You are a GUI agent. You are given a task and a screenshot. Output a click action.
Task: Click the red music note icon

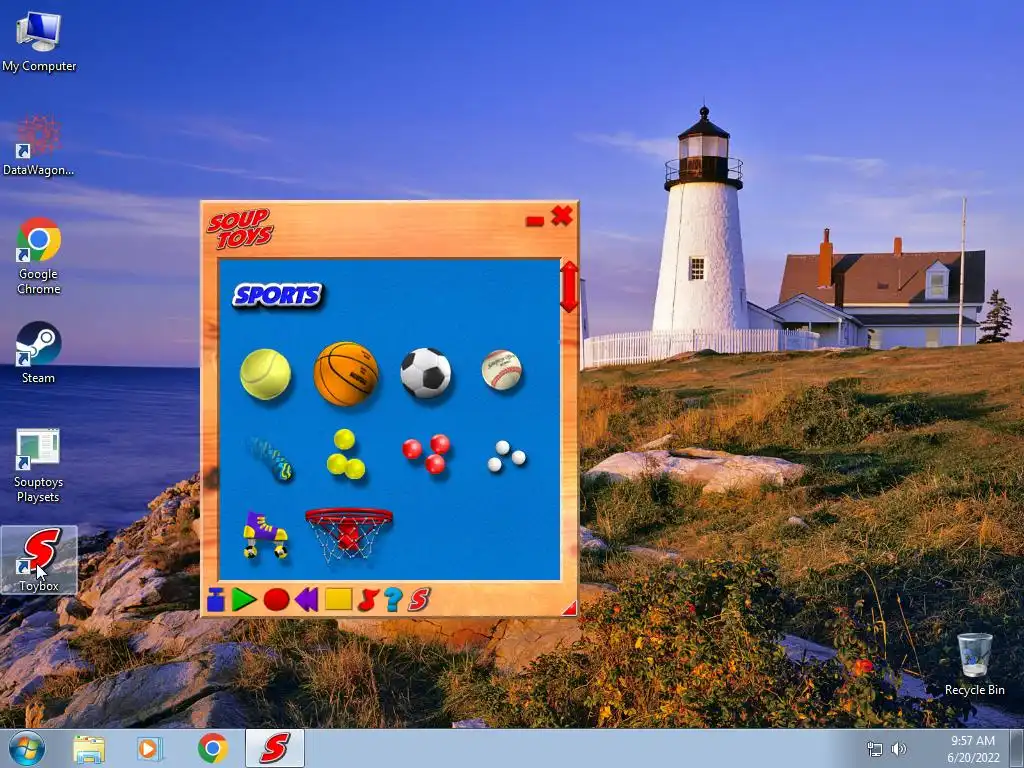[x=368, y=600]
